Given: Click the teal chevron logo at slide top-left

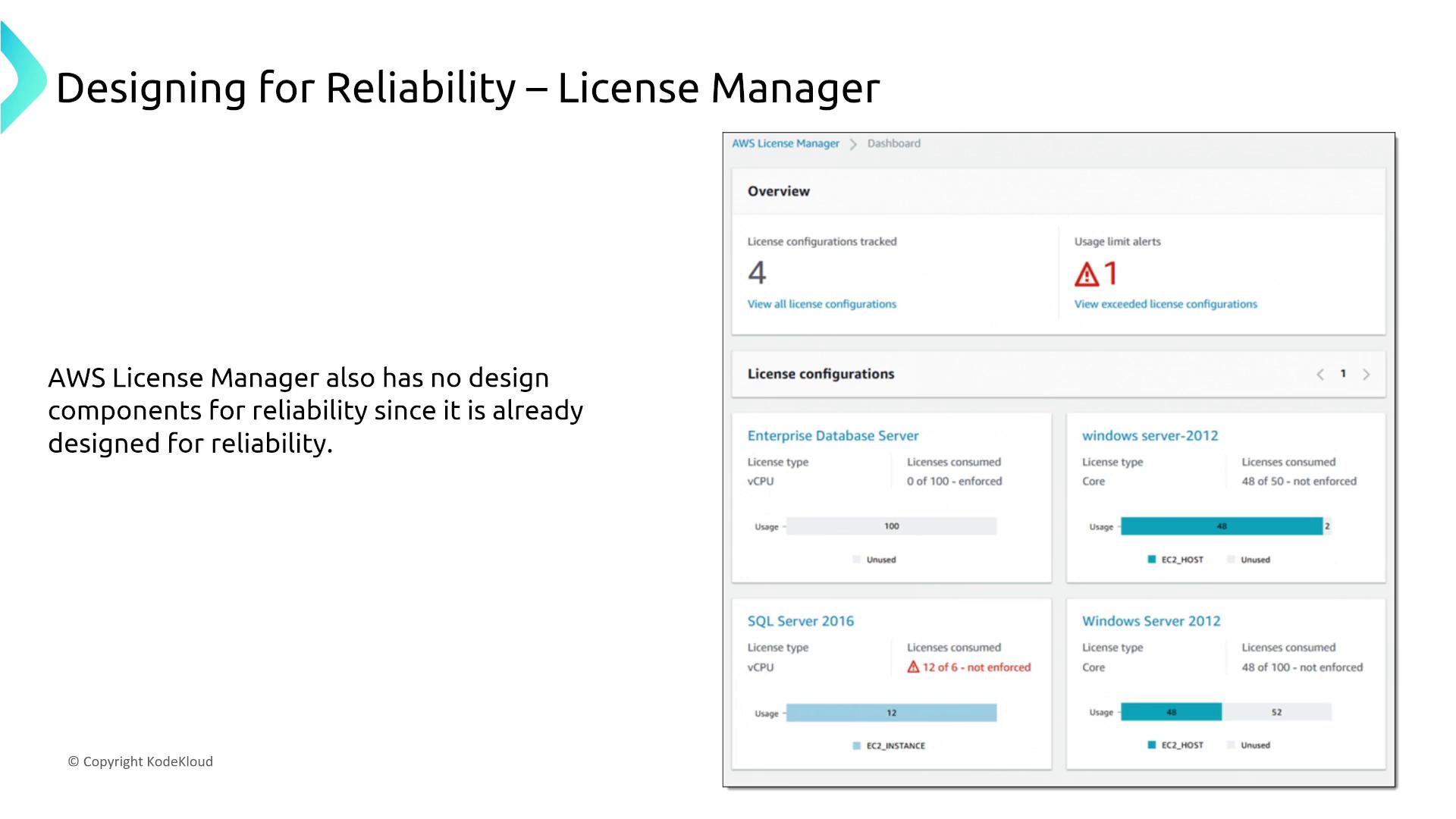Looking at the screenshot, I should (x=23, y=78).
